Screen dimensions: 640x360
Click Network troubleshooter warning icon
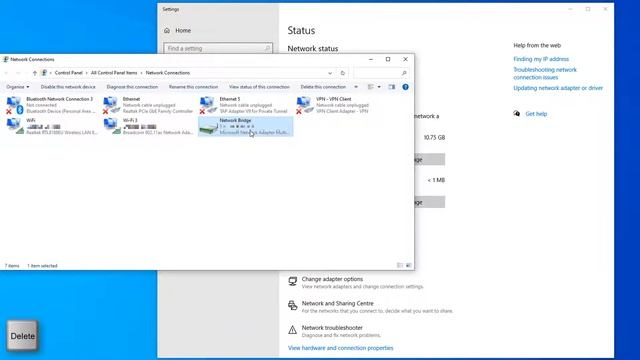pyautogui.click(x=293, y=330)
